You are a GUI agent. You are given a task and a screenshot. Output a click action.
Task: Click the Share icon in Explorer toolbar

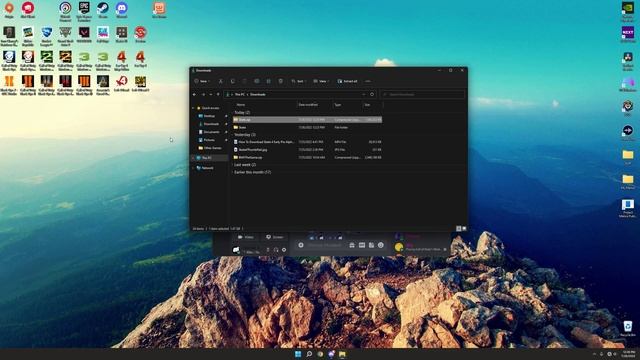pos(269,81)
